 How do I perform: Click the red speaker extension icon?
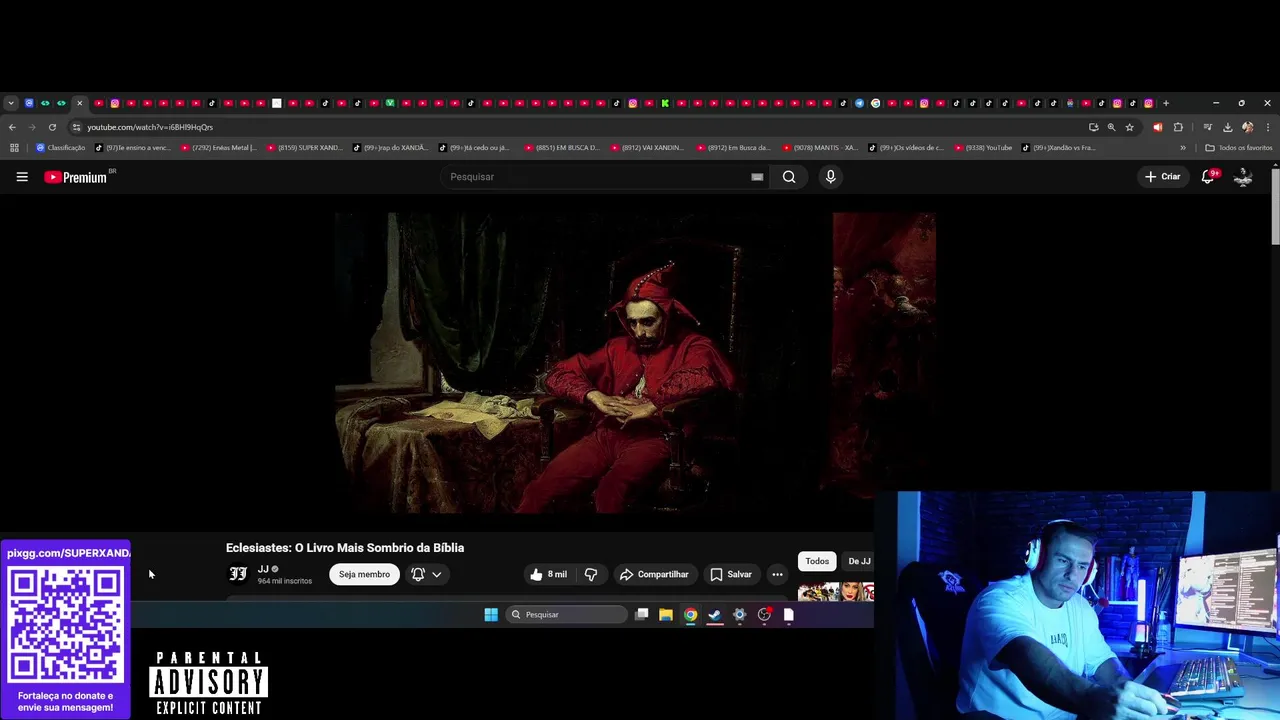pyautogui.click(x=1158, y=127)
